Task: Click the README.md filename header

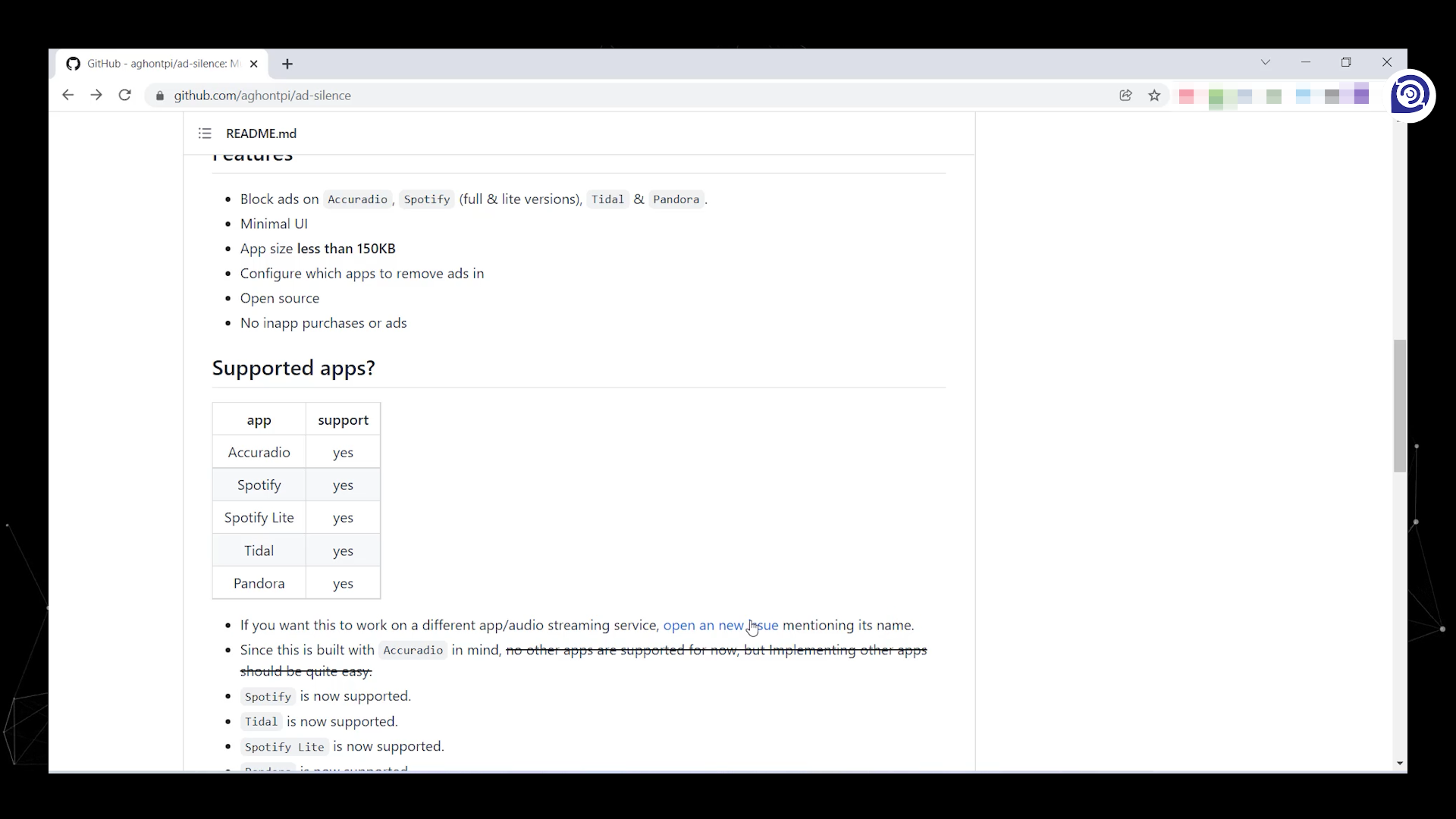Action: tap(261, 133)
